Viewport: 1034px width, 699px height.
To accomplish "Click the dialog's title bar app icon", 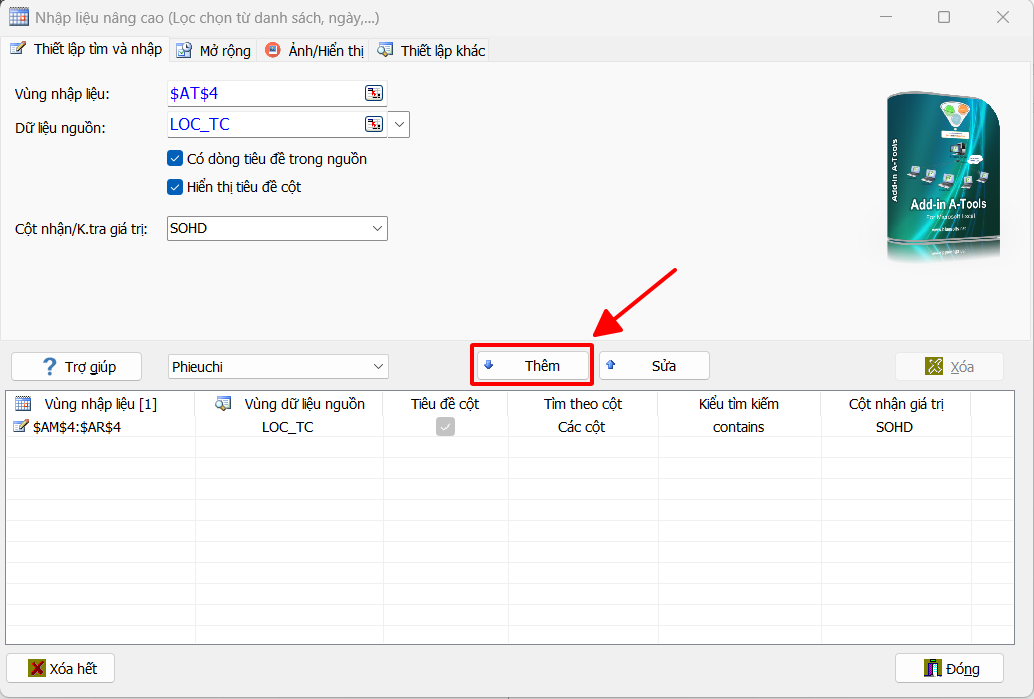I will coord(18,17).
